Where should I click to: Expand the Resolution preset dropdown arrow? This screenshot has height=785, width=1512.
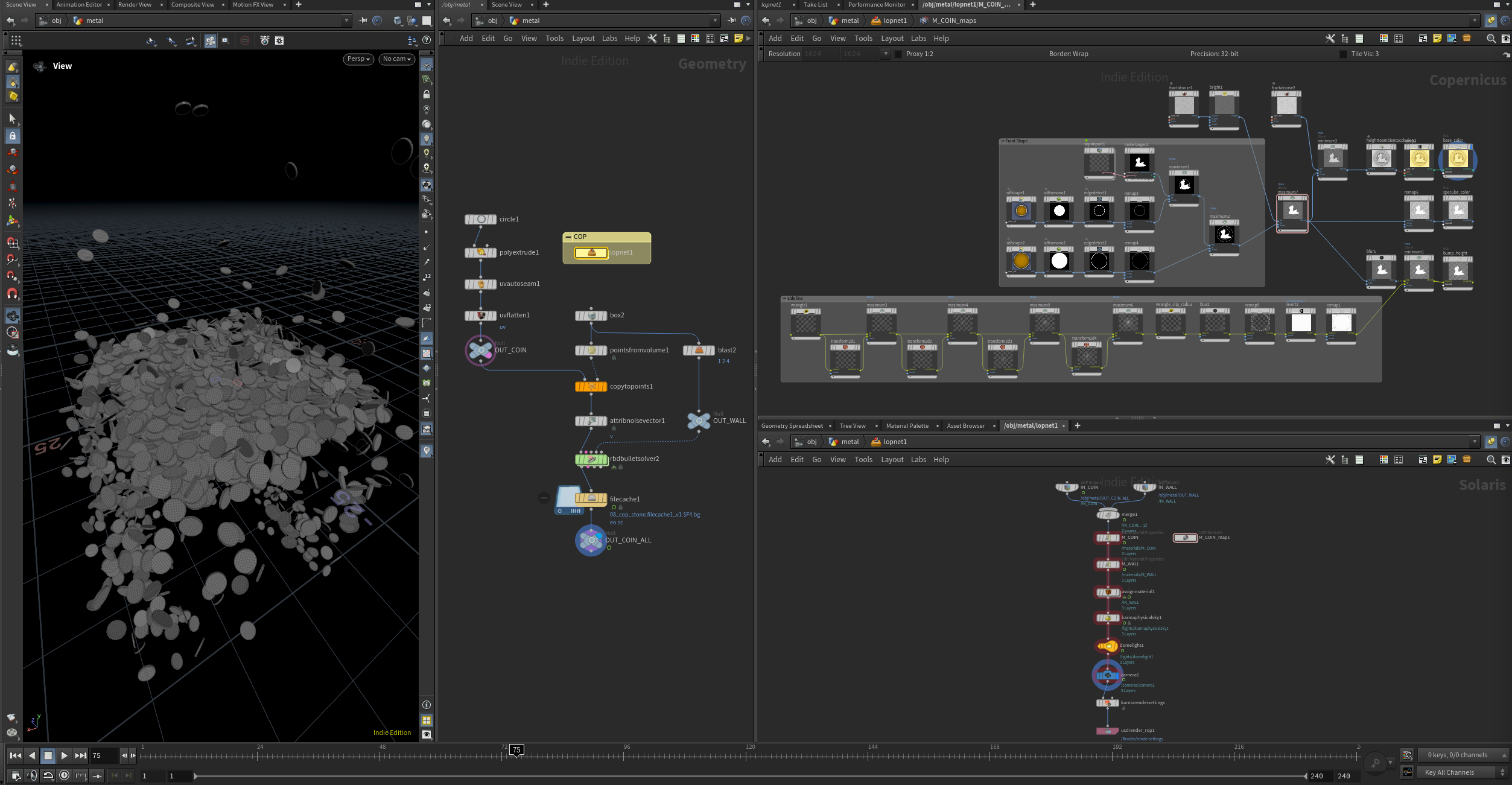885,54
